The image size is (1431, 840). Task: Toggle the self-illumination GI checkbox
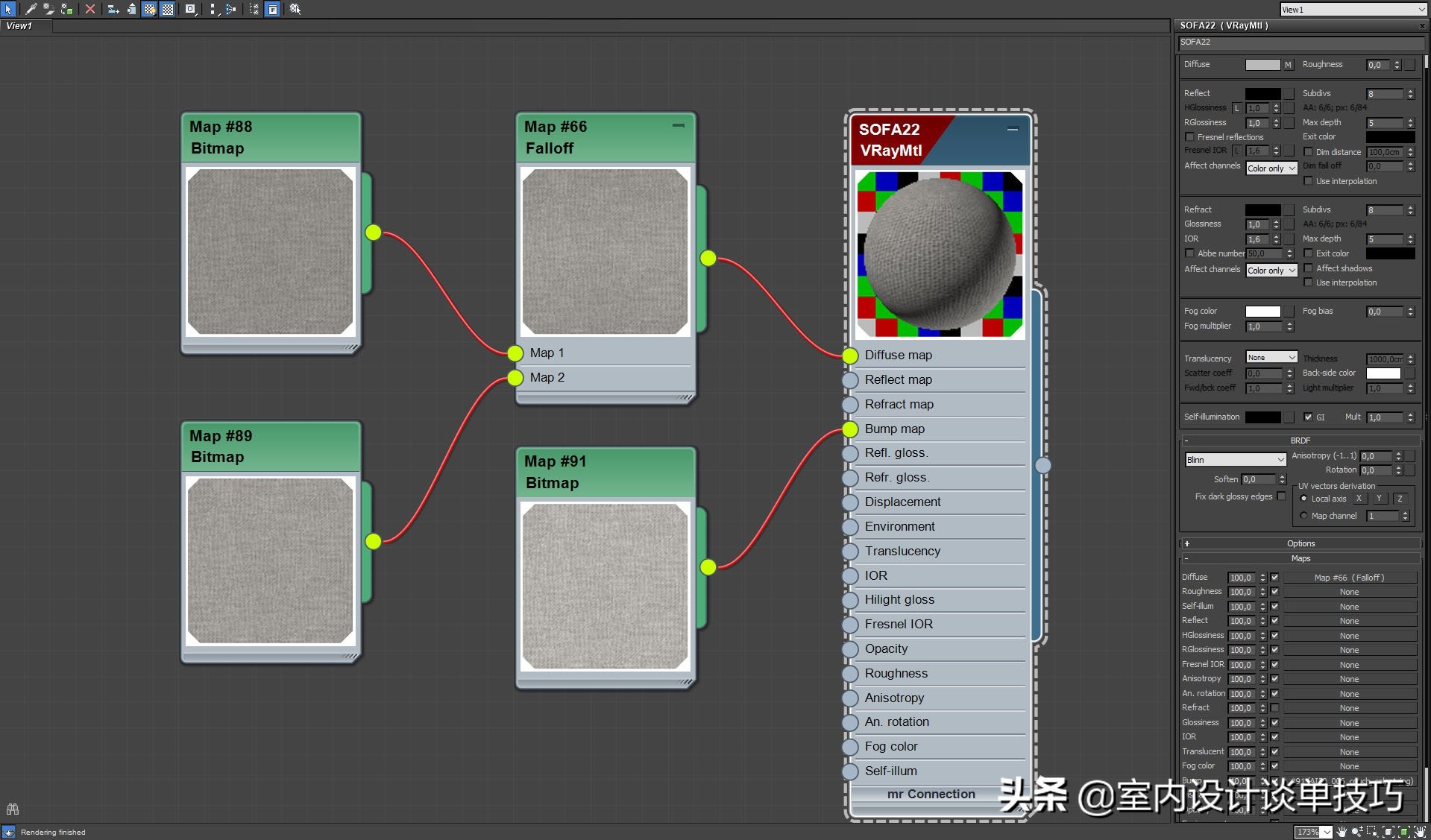[1307, 417]
